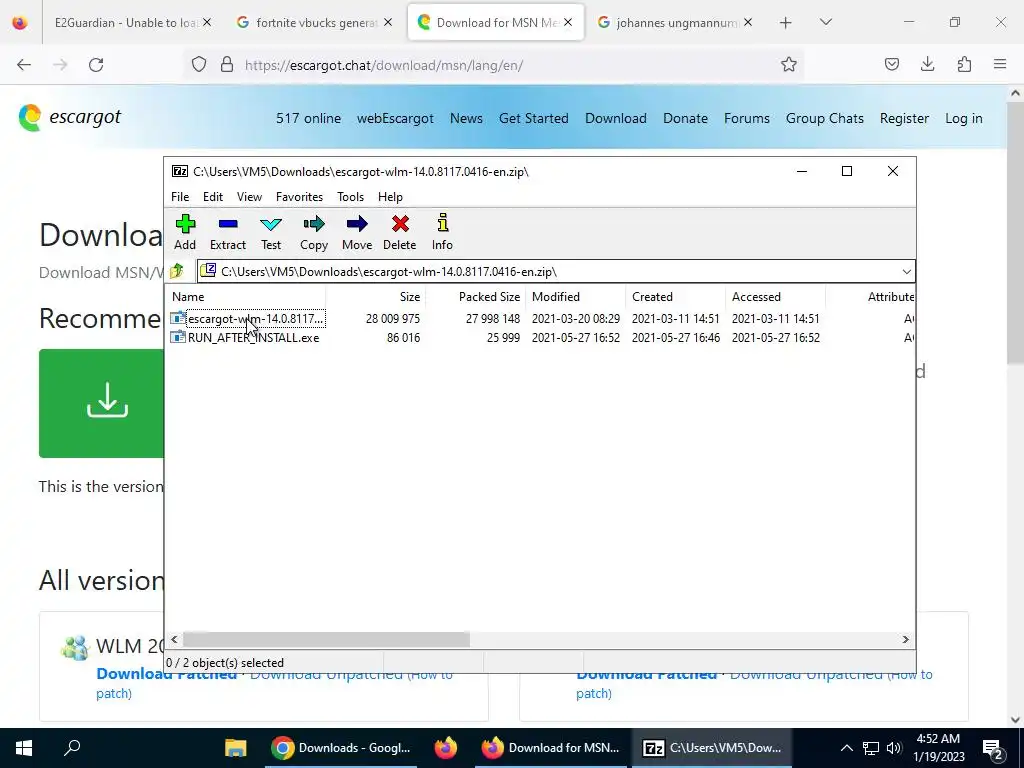Open the View menu in 7-Zip
This screenshot has height=768, width=1024.
pos(249,197)
